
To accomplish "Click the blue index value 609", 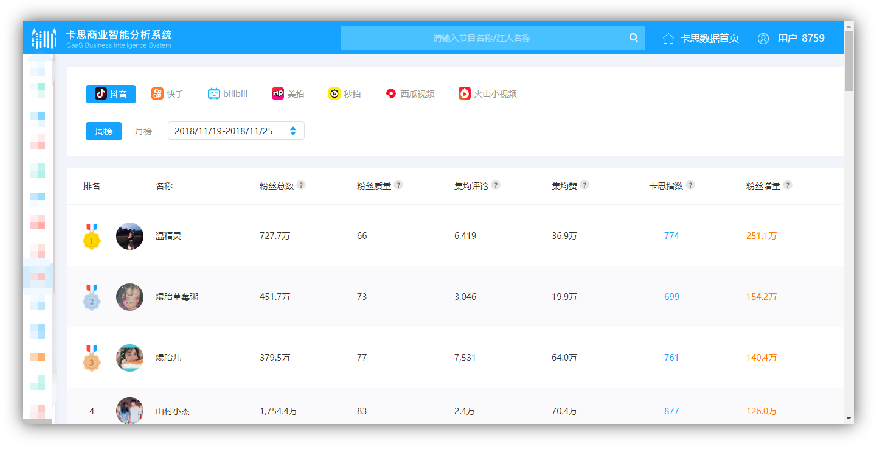I will [x=671, y=297].
